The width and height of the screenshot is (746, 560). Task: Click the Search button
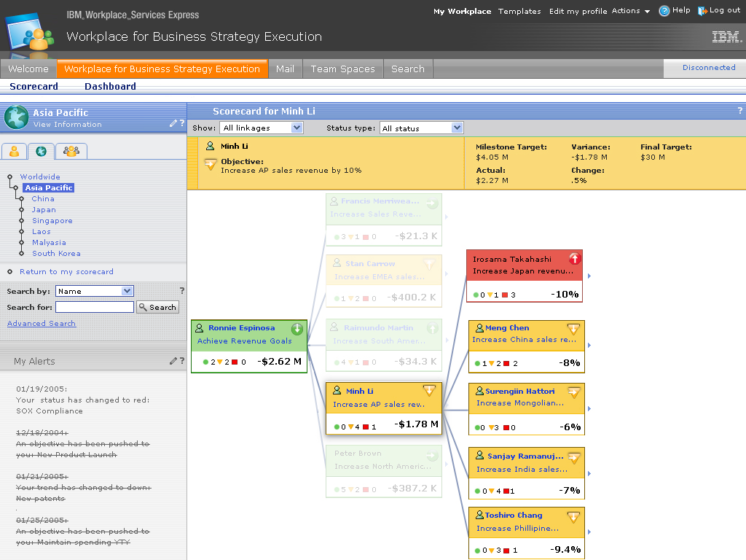[157, 307]
